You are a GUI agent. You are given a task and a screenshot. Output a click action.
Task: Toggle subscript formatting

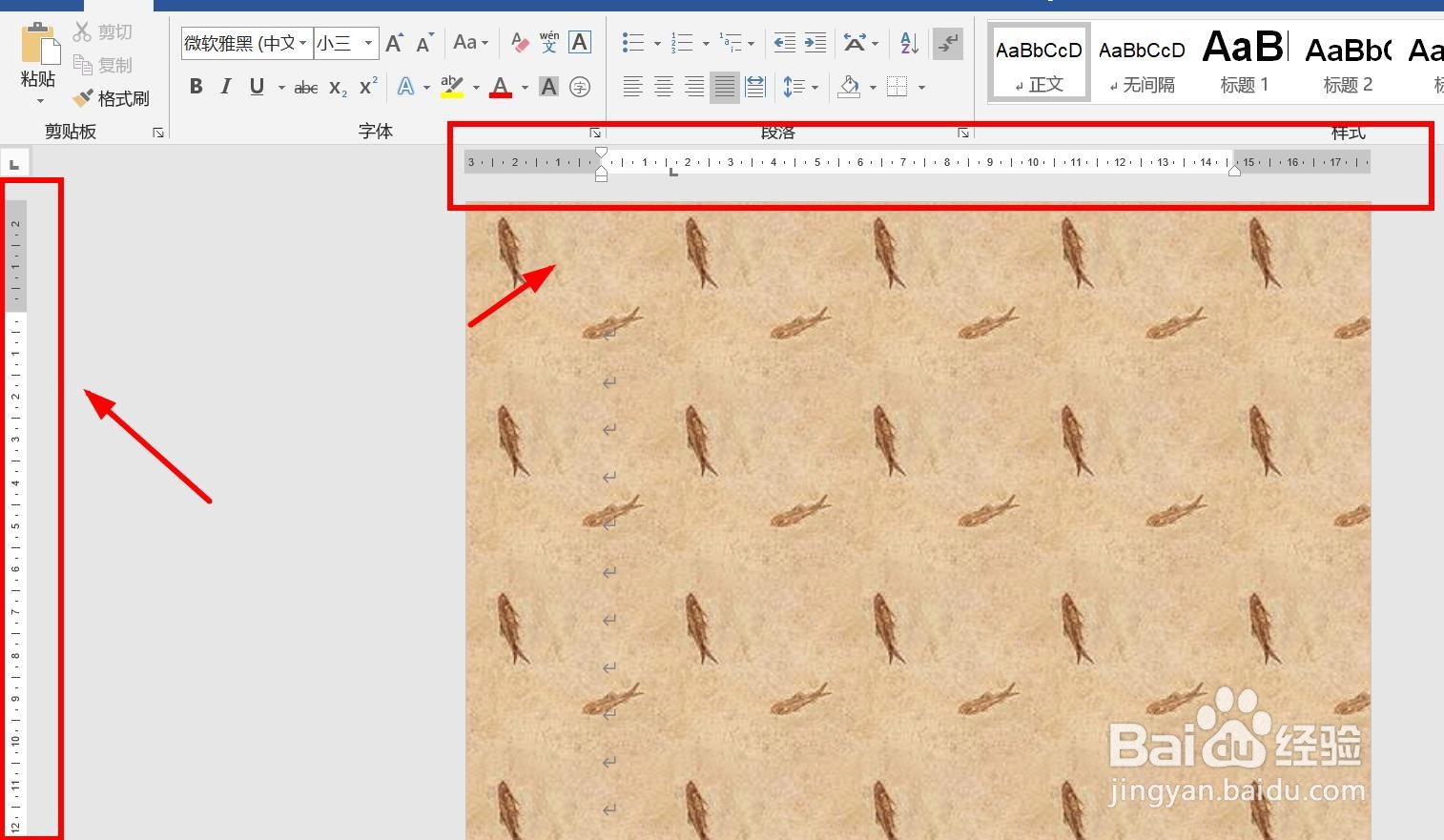point(338,88)
